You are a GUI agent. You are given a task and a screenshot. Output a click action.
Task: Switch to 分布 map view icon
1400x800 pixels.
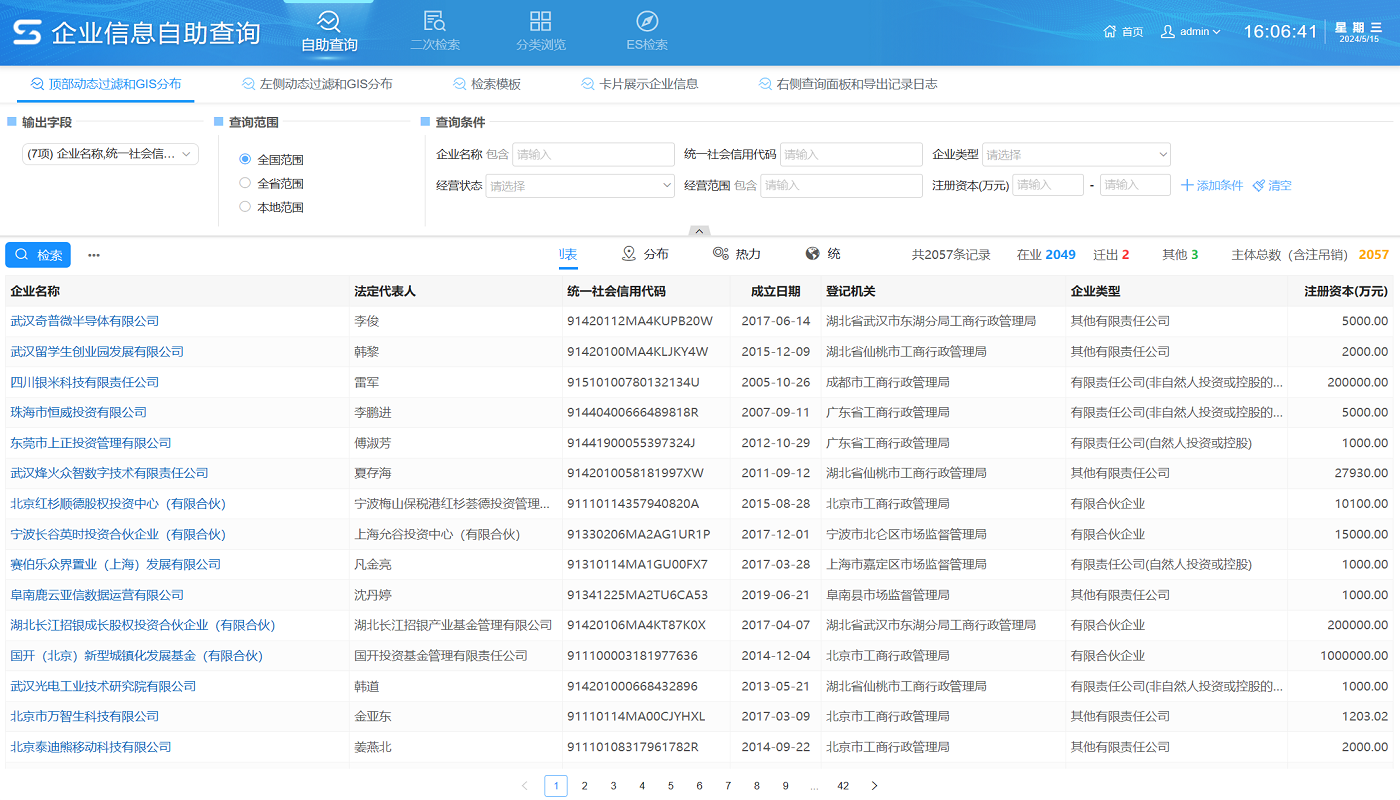(x=629, y=254)
